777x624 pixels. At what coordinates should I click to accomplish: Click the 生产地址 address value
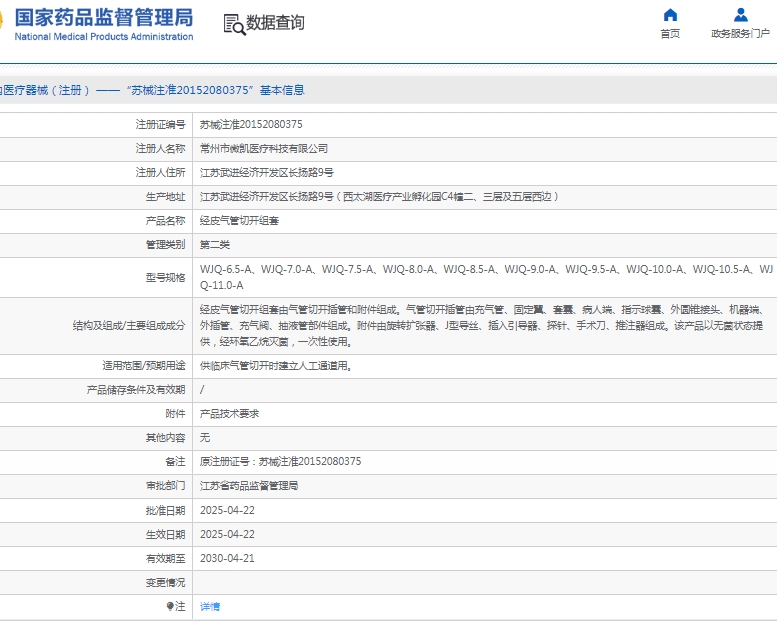380,197
